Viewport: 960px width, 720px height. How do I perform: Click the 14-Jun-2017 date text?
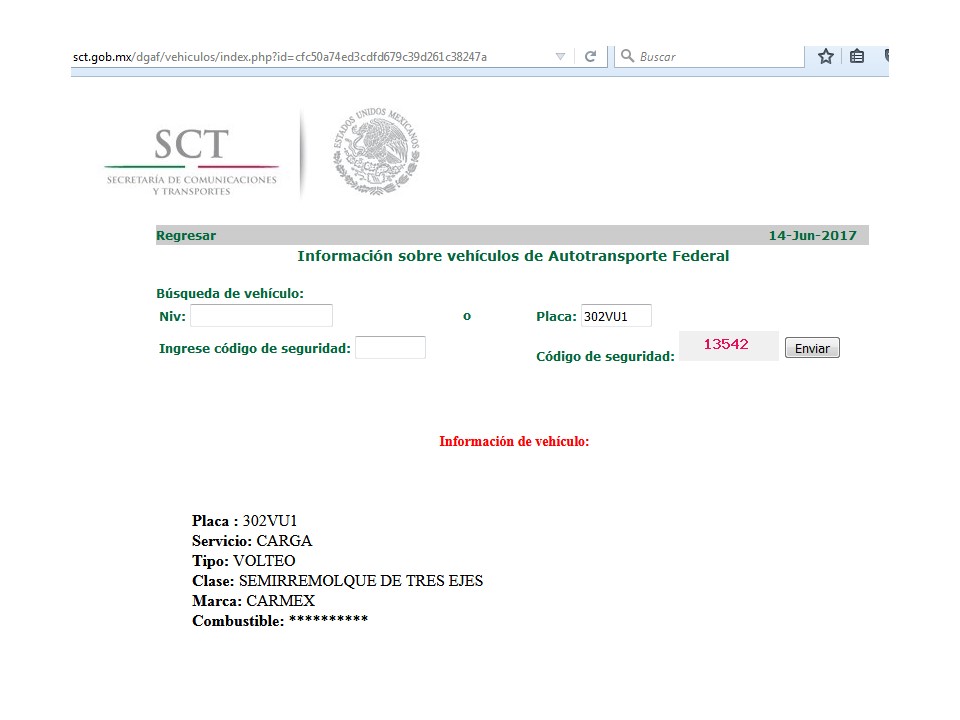[x=812, y=236]
